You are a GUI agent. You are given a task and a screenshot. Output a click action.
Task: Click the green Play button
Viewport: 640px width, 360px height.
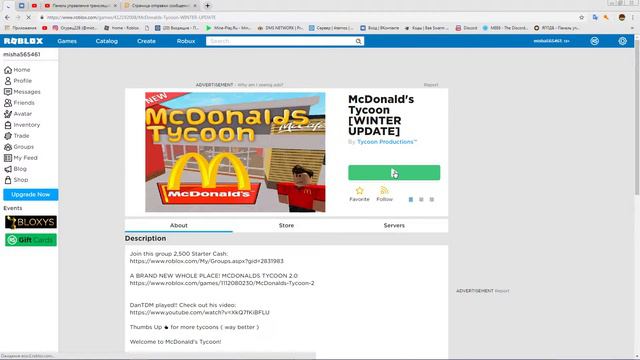tap(394, 173)
